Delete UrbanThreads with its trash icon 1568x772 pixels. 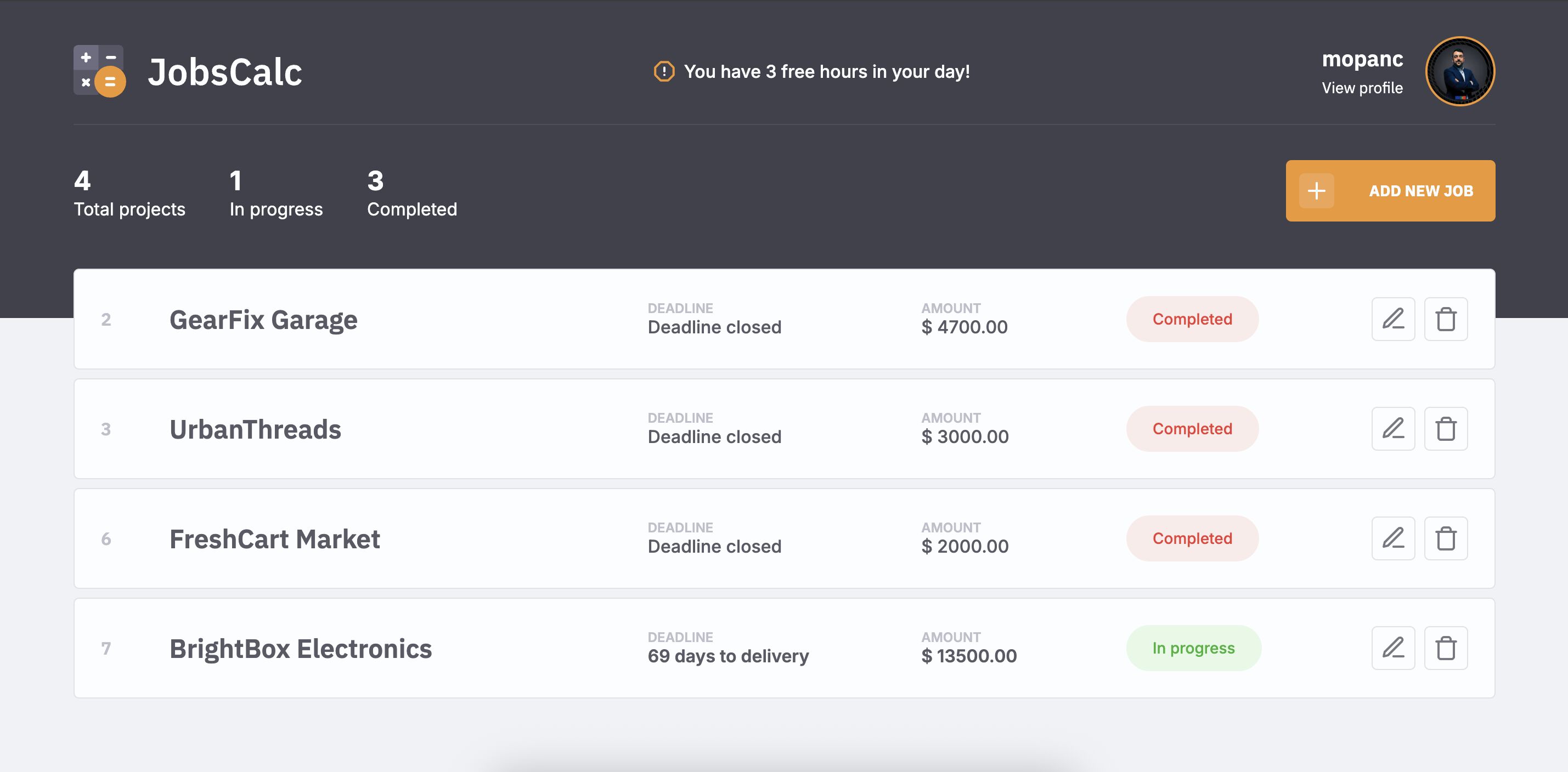(1446, 428)
